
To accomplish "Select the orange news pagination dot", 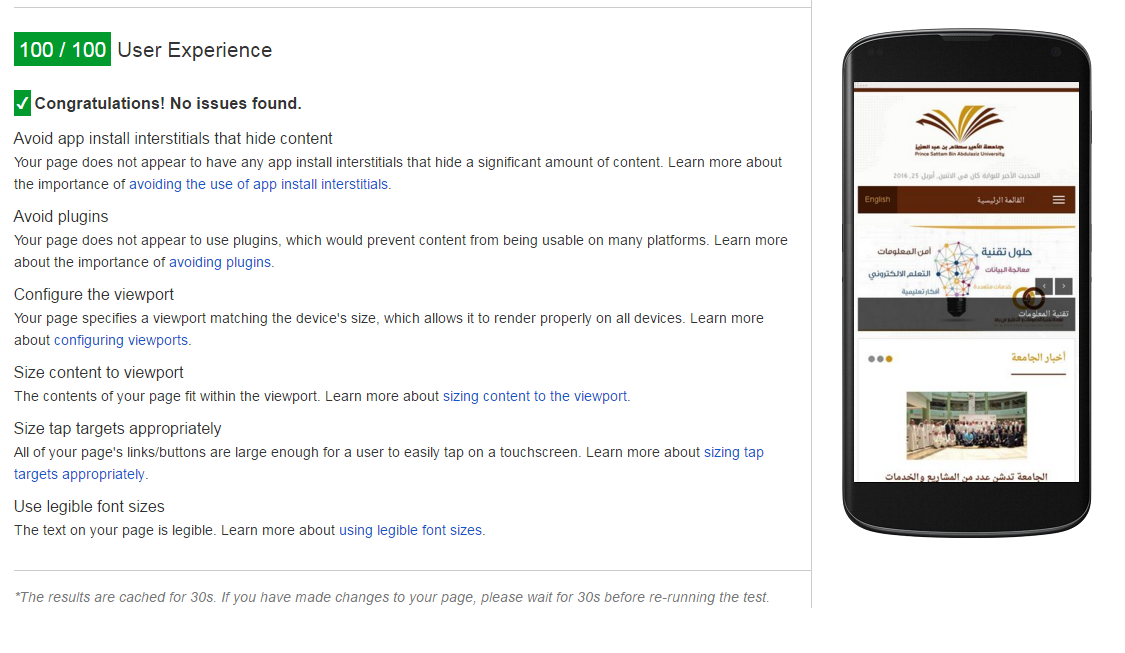I will coord(889,359).
